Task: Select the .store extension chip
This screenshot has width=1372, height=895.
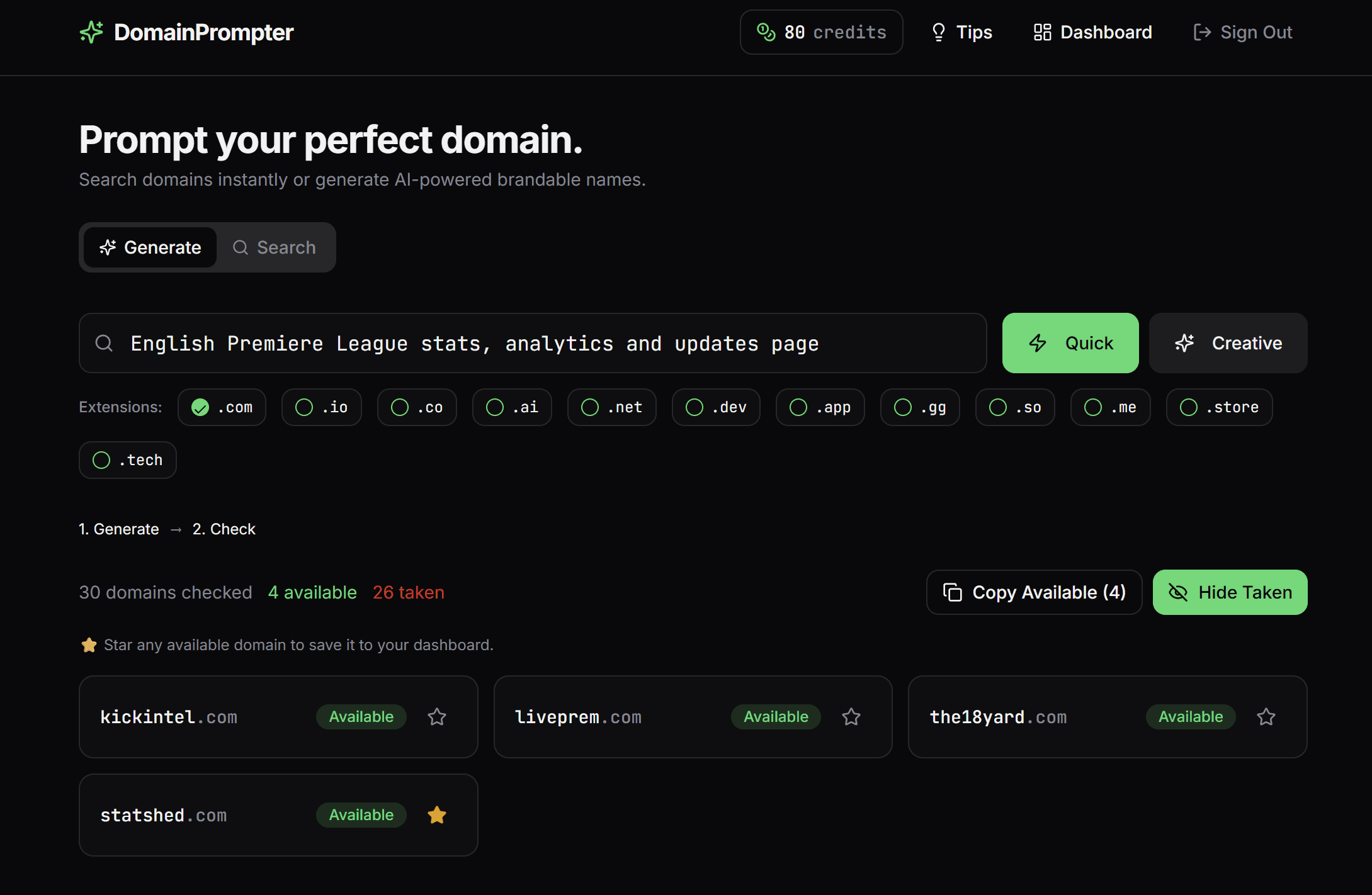Action: (x=1219, y=407)
